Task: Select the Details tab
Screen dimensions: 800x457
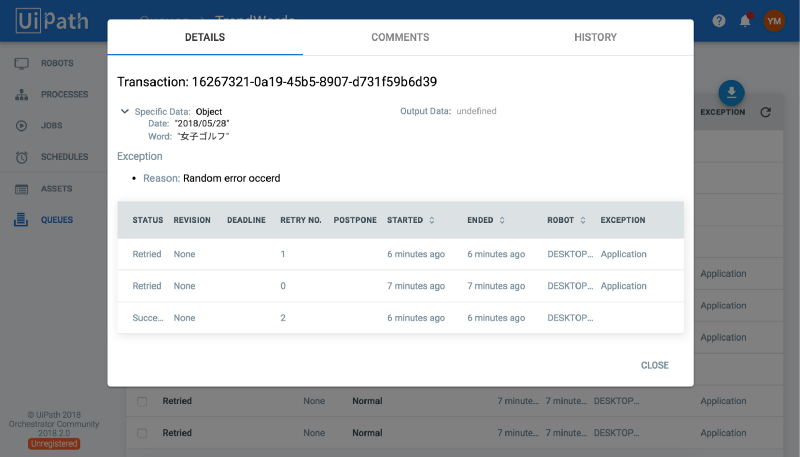Action: [205, 37]
